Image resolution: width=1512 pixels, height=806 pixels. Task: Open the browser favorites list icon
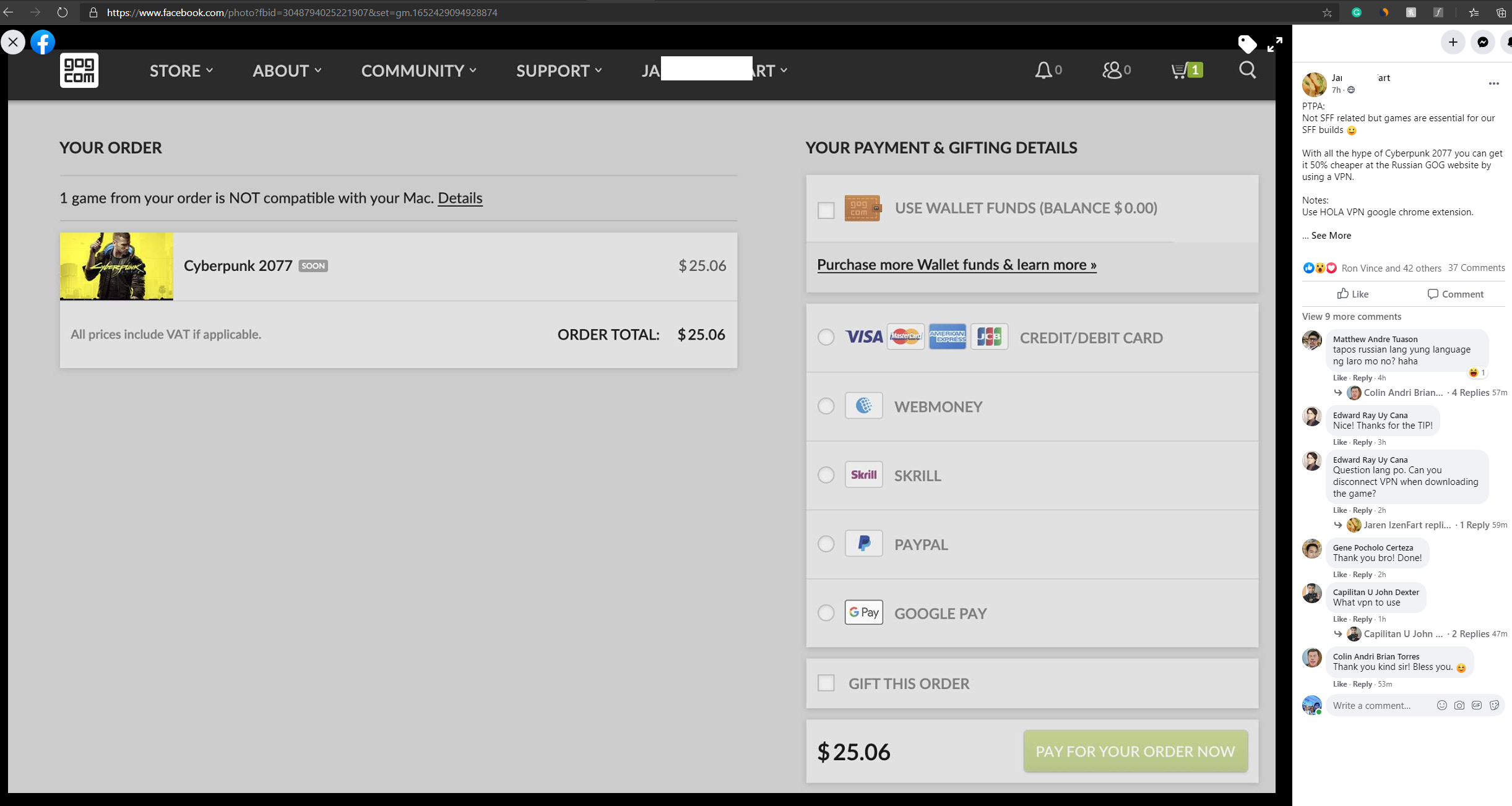click(1474, 12)
